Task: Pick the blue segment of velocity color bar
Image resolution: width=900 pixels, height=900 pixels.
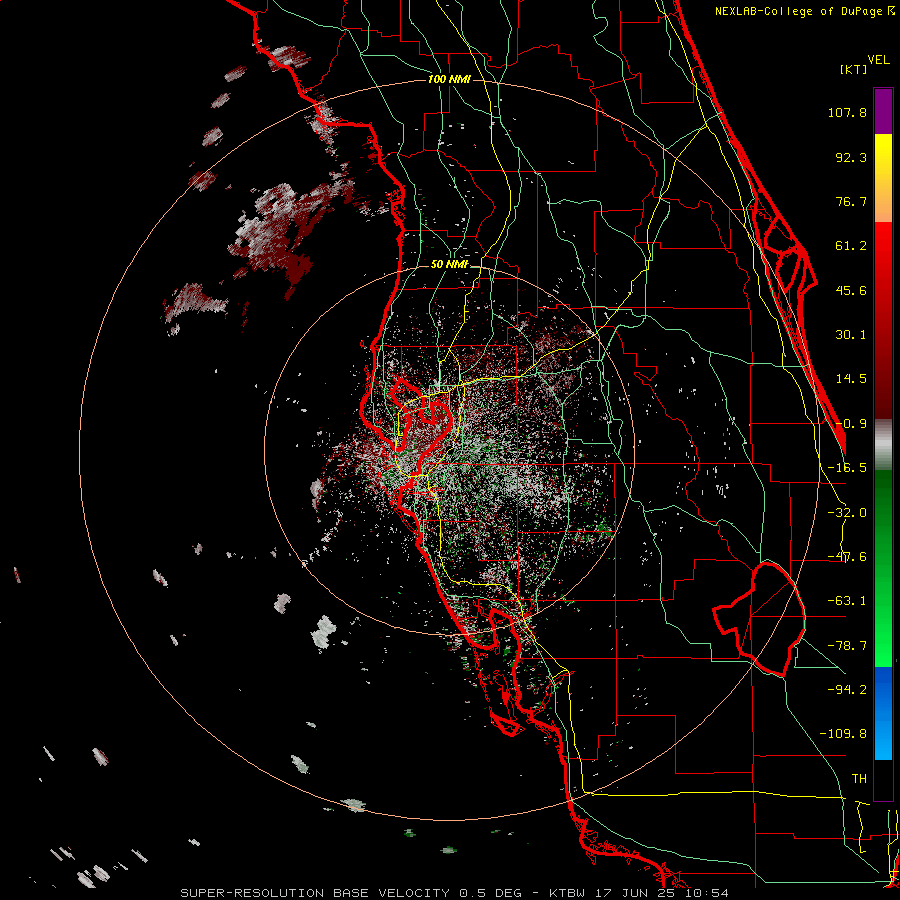Action: point(883,713)
